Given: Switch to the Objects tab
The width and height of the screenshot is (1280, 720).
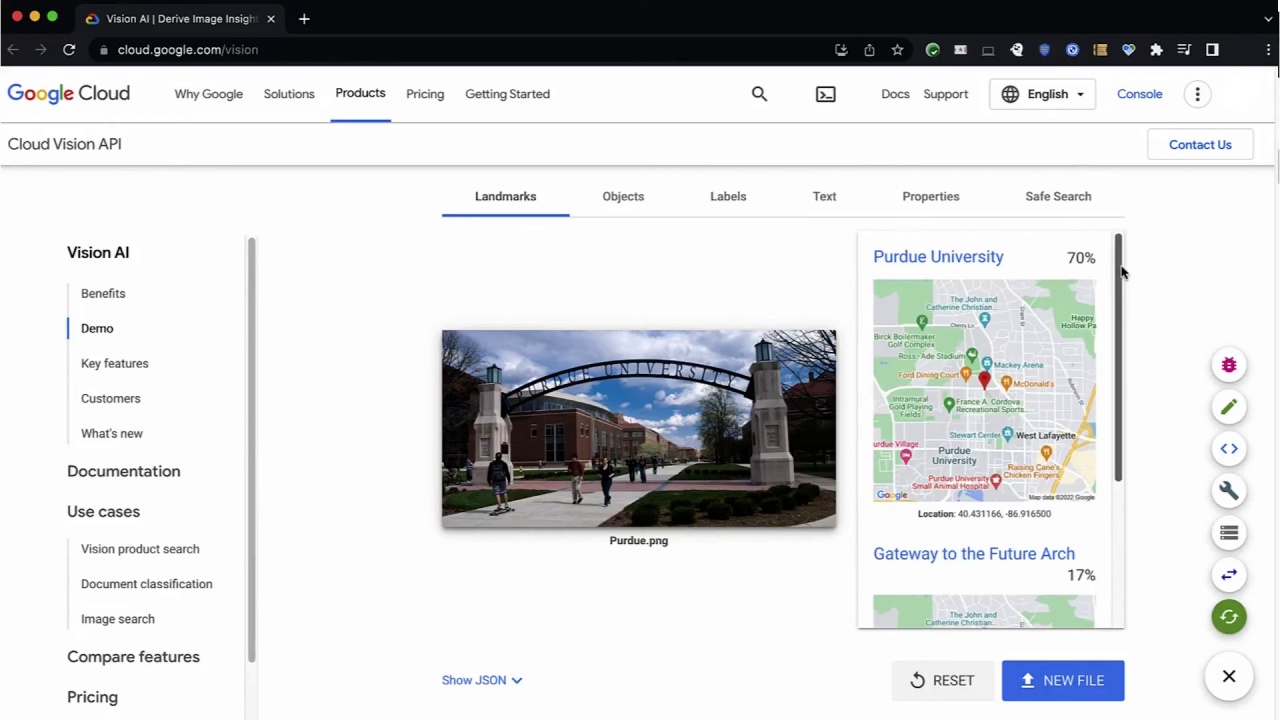Looking at the screenshot, I should pos(623,197).
